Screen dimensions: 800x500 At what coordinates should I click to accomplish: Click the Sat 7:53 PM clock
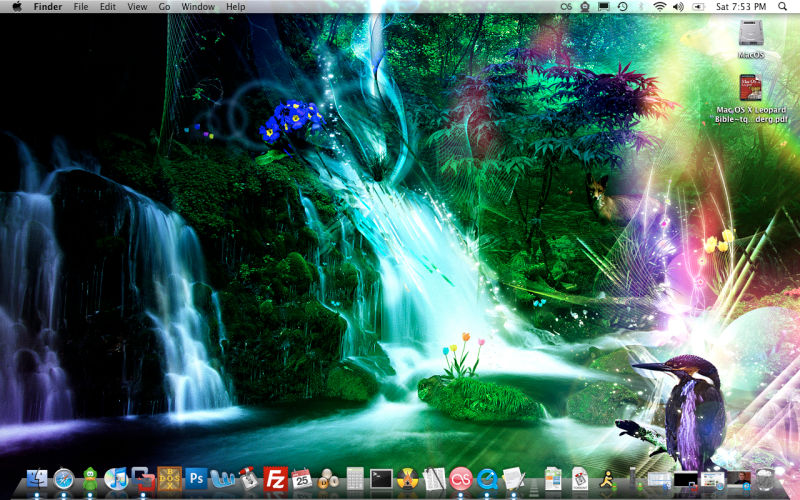coord(741,7)
